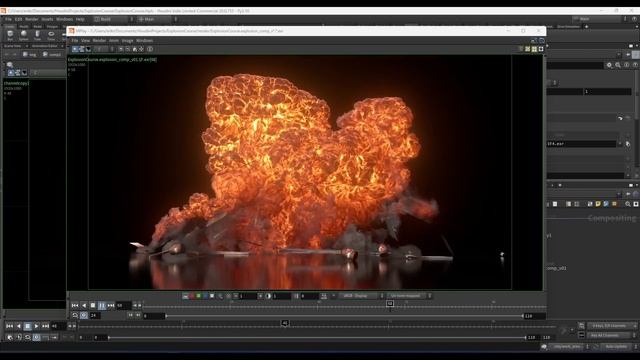The width and height of the screenshot is (640, 360).
Task: Click Houdini global frame range slider
Action: (x=317, y=338)
